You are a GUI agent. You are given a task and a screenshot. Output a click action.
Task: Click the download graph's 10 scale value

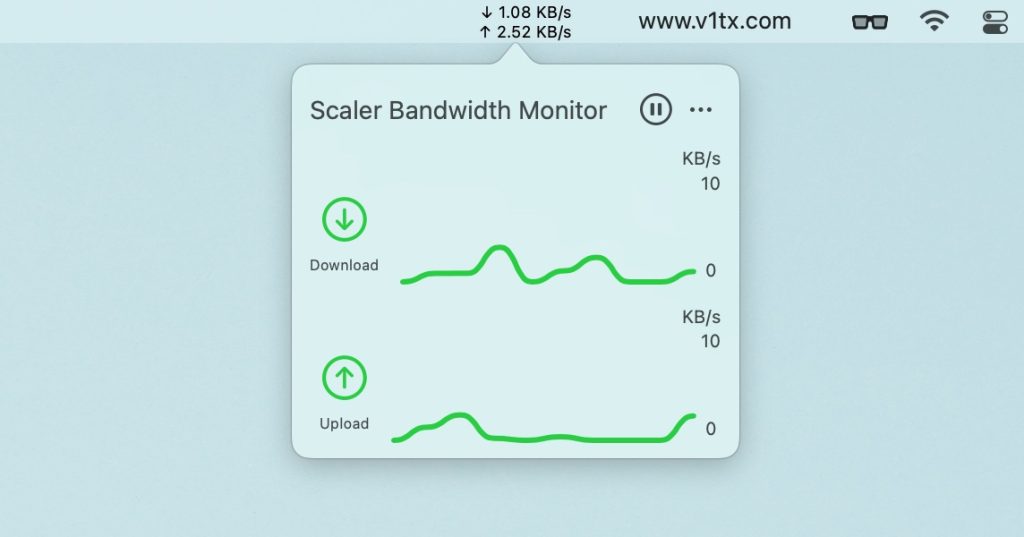[711, 184]
